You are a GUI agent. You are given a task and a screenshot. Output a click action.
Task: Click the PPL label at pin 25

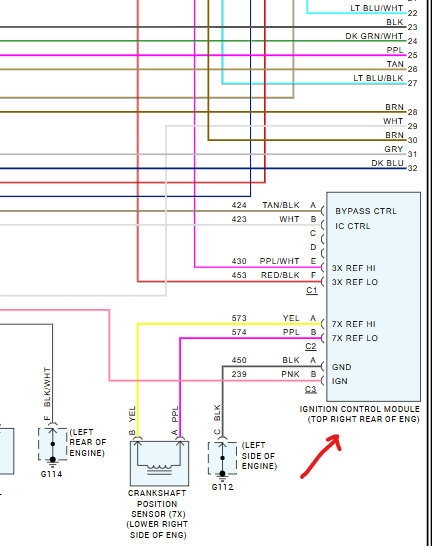[395, 50]
